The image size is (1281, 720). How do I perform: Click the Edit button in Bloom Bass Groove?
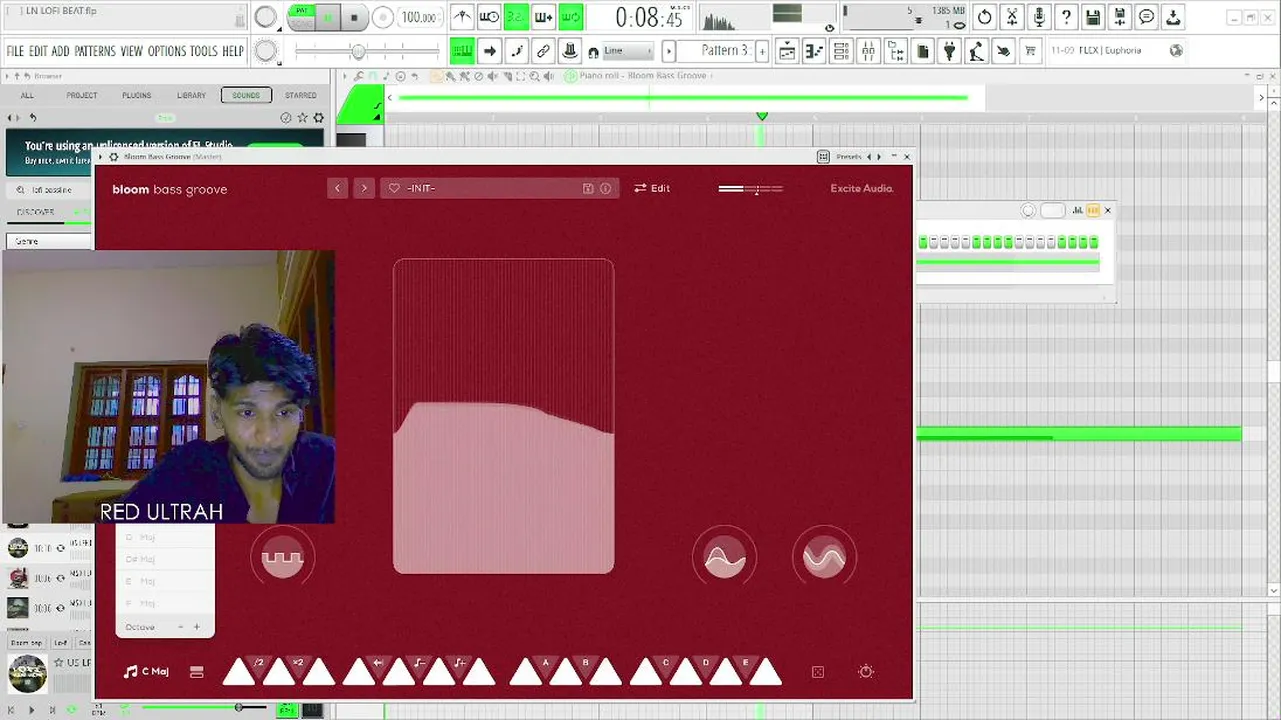652,188
